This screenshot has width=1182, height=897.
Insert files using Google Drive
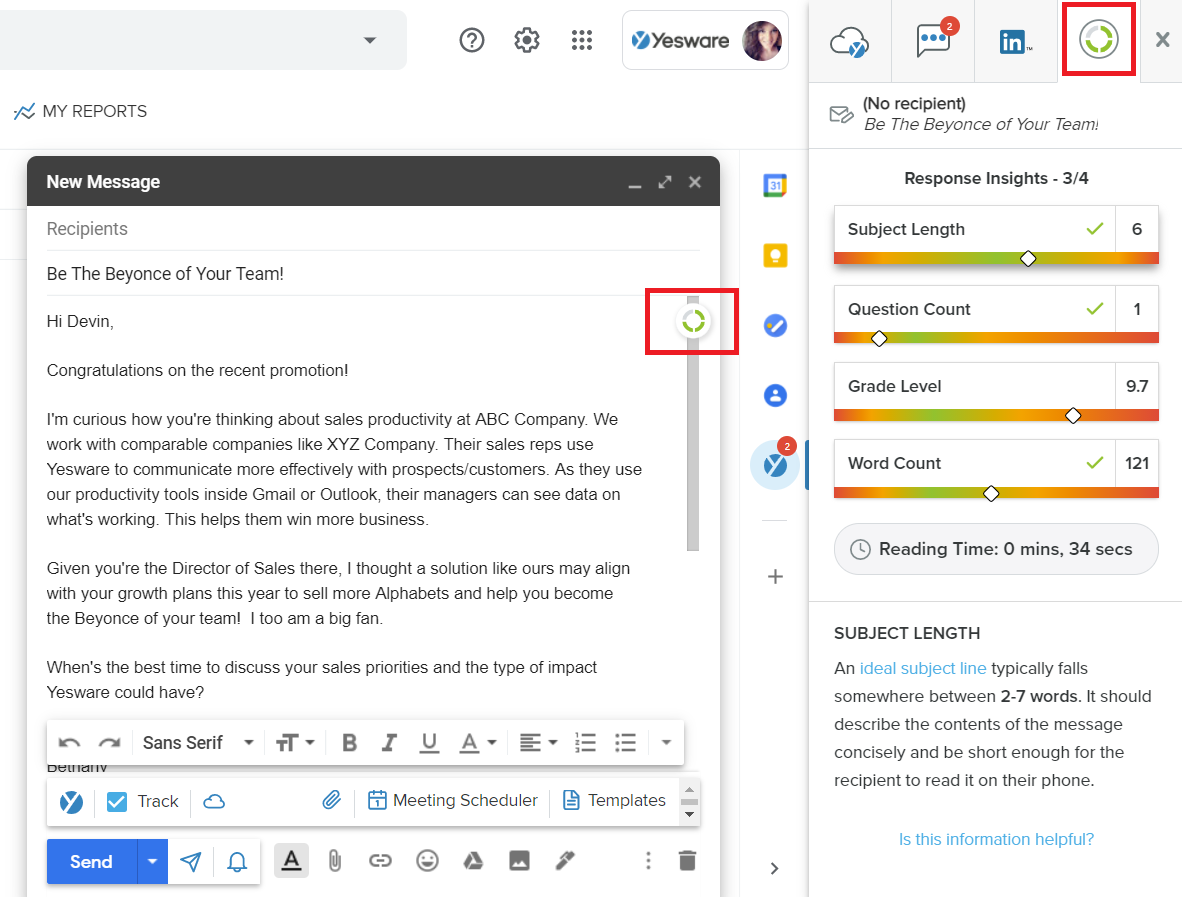(x=473, y=861)
